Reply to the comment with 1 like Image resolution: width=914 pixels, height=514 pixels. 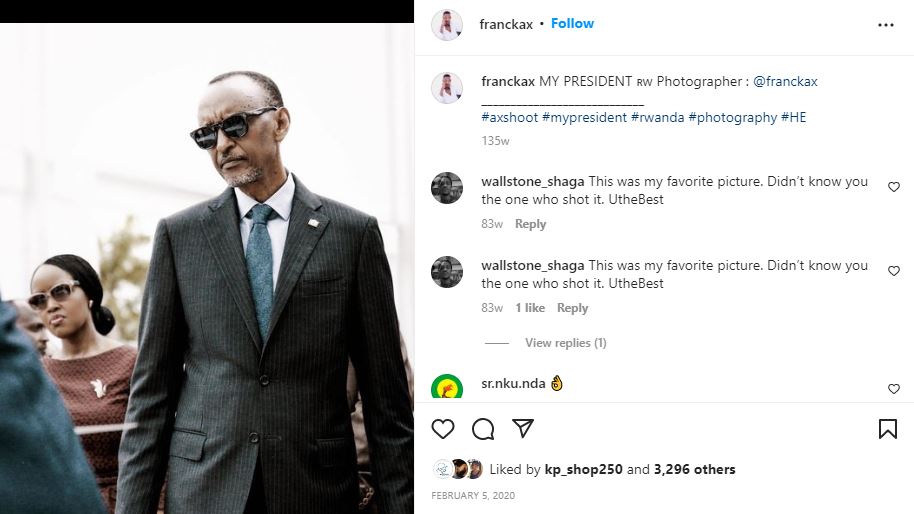572,308
